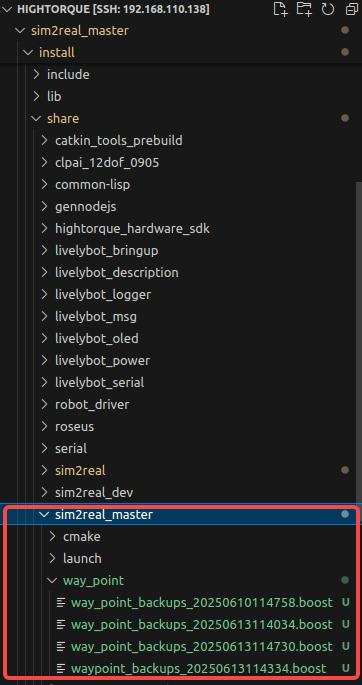This screenshot has width=362, height=685.
Task: Refresh the Explorer tree
Action: [x=328, y=9]
